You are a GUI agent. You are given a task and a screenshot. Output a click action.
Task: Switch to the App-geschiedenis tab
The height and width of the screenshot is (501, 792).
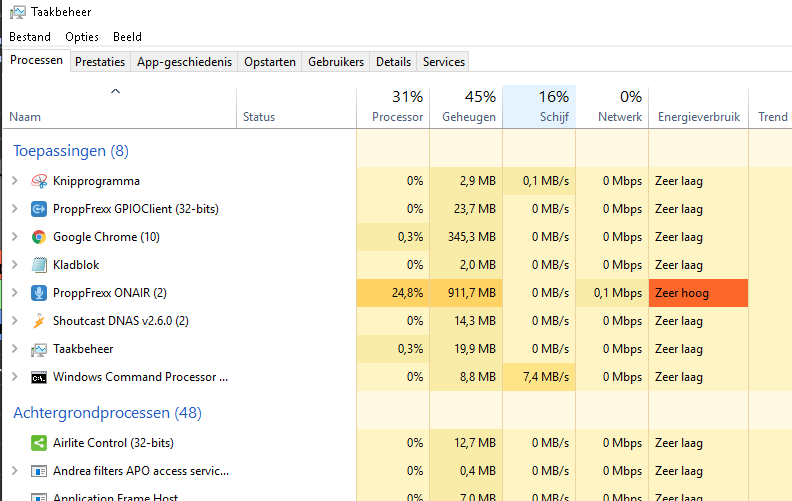[x=184, y=62]
